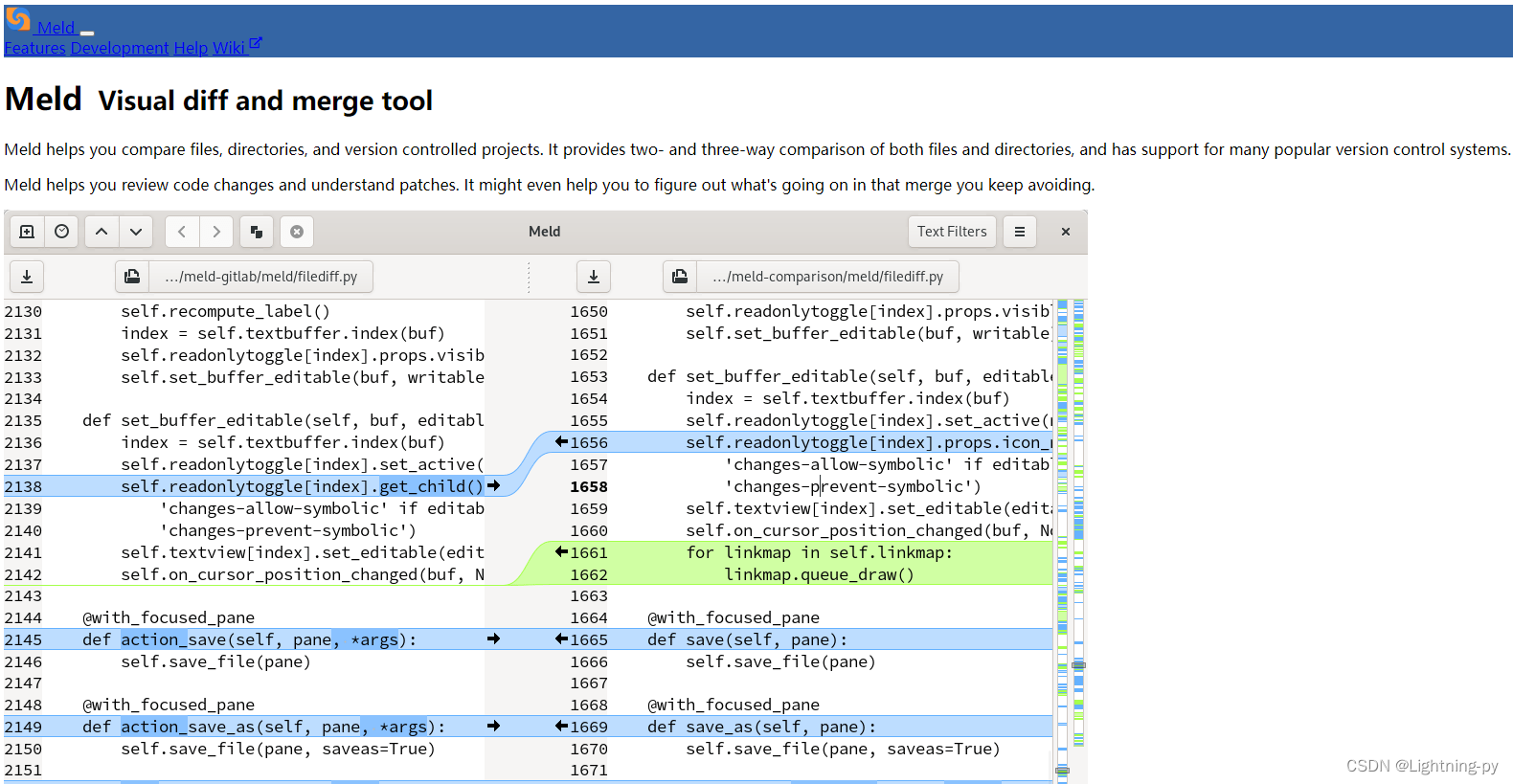
Task: Click the right chevron toolbar button
Action: (x=216, y=232)
